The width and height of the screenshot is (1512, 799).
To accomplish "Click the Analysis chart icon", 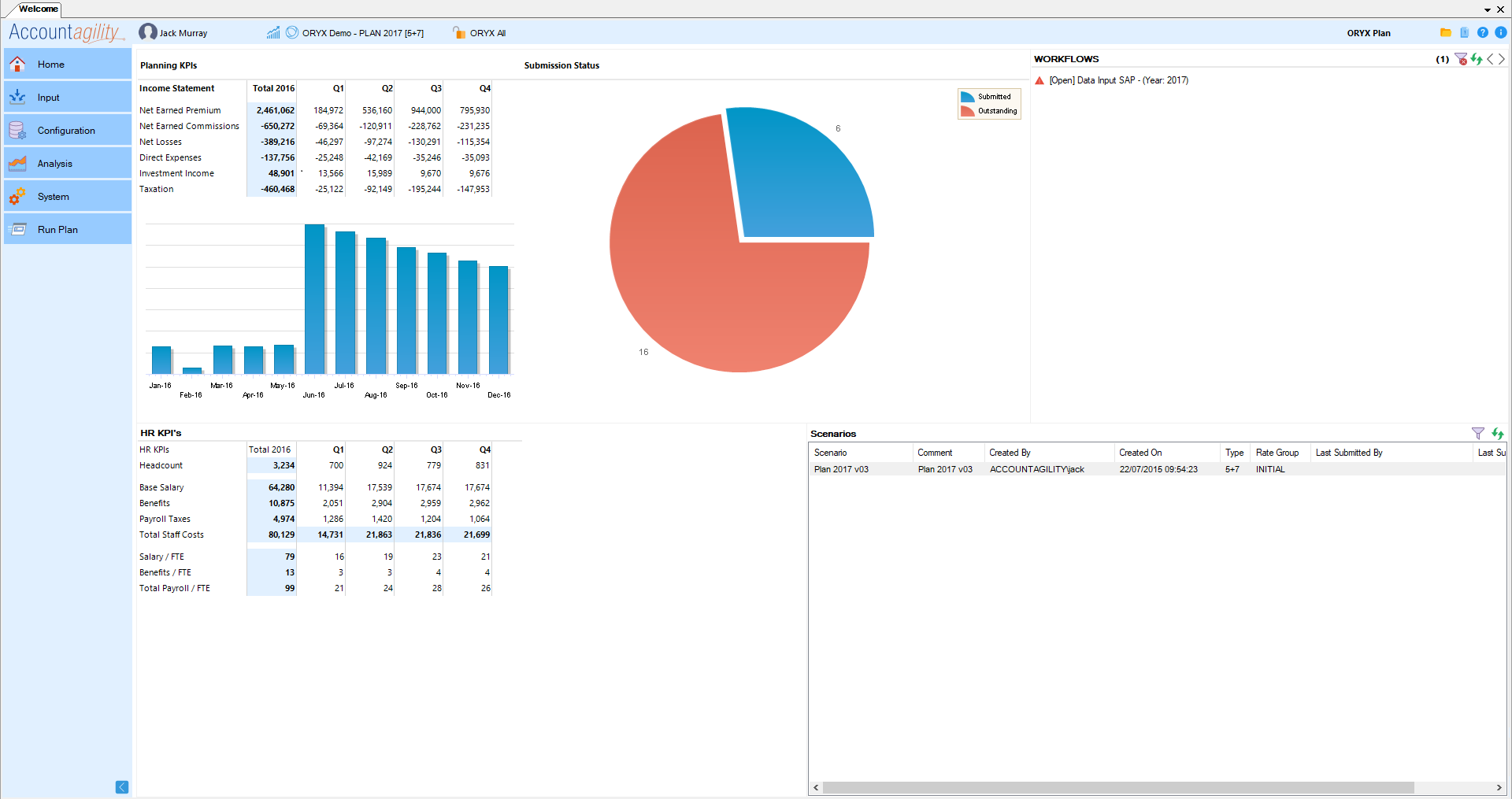I will [x=17, y=163].
